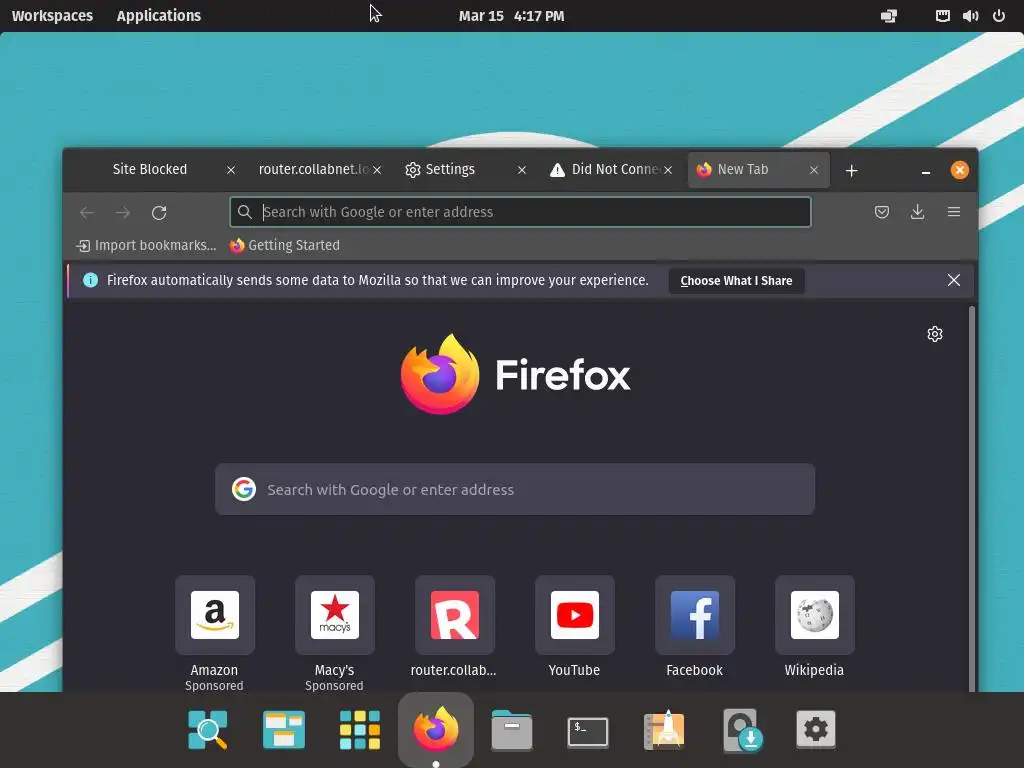Screen dimensions: 1024x768
Task: Close the New Tab tab
Action: (814, 170)
